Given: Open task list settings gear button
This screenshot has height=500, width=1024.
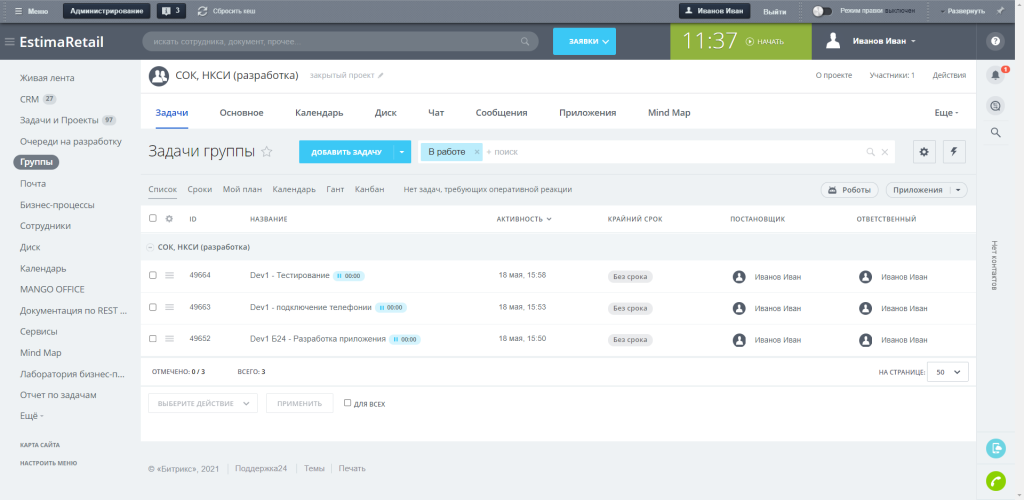Looking at the screenshot, I should click(923, 151).
